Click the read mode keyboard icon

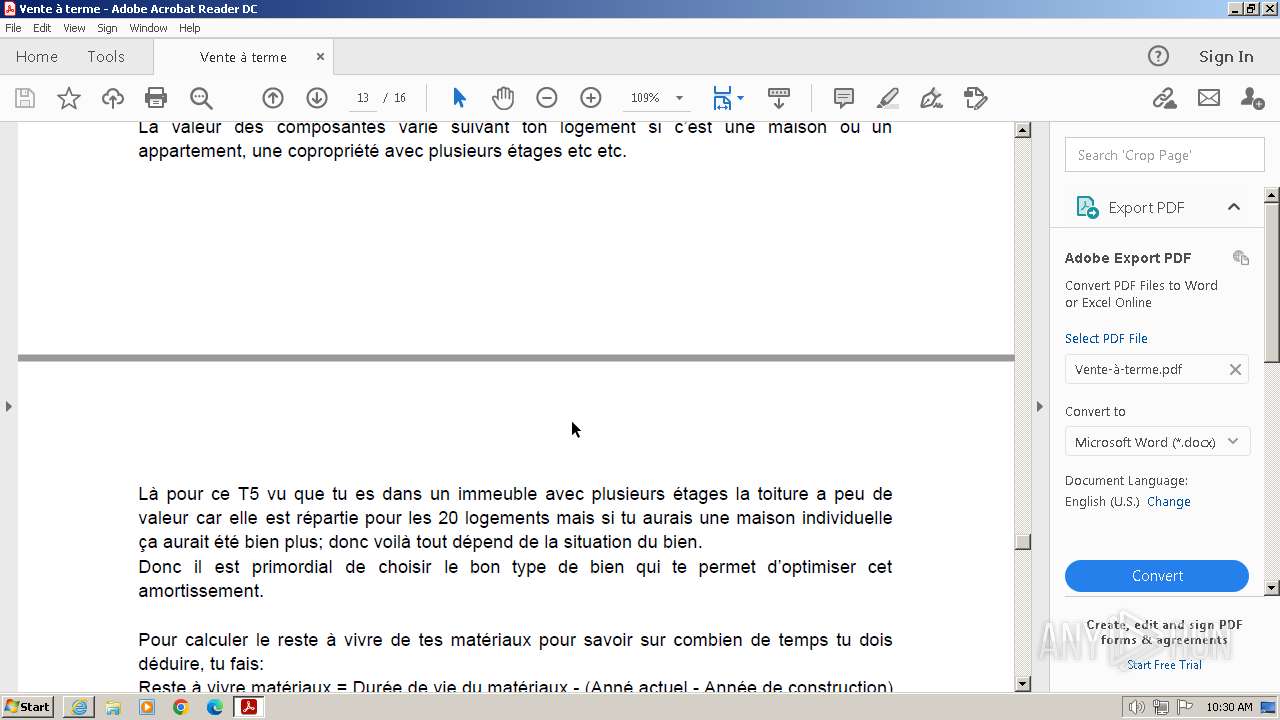[779, 98]
